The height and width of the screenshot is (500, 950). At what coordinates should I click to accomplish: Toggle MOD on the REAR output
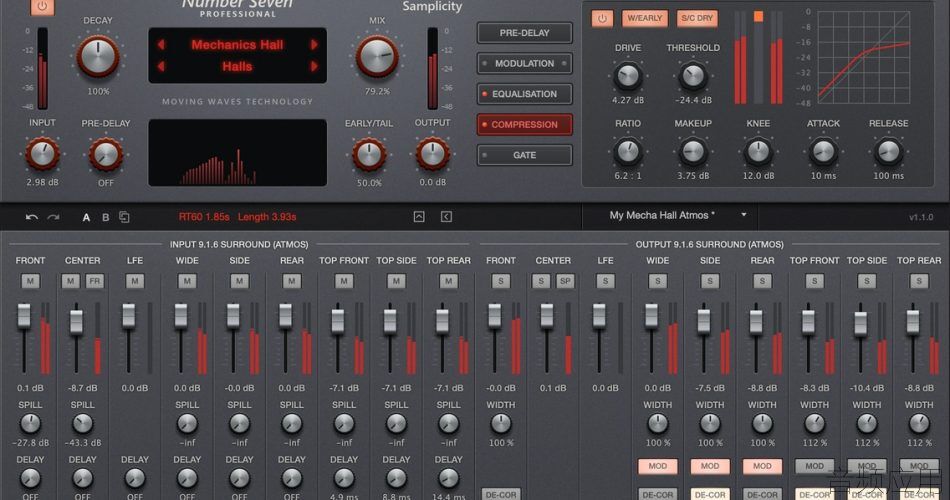762,466
